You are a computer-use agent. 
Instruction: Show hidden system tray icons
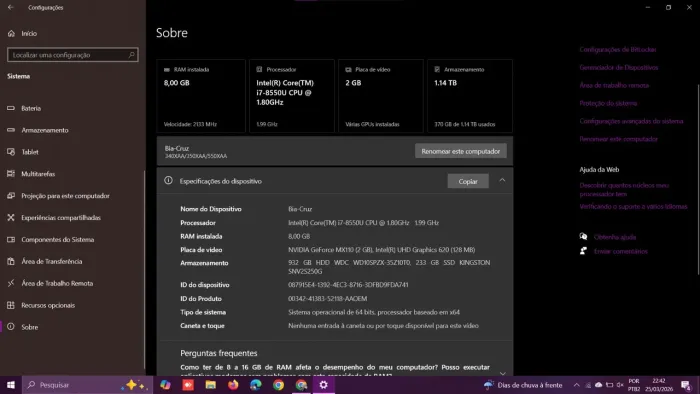coord(576,385)
